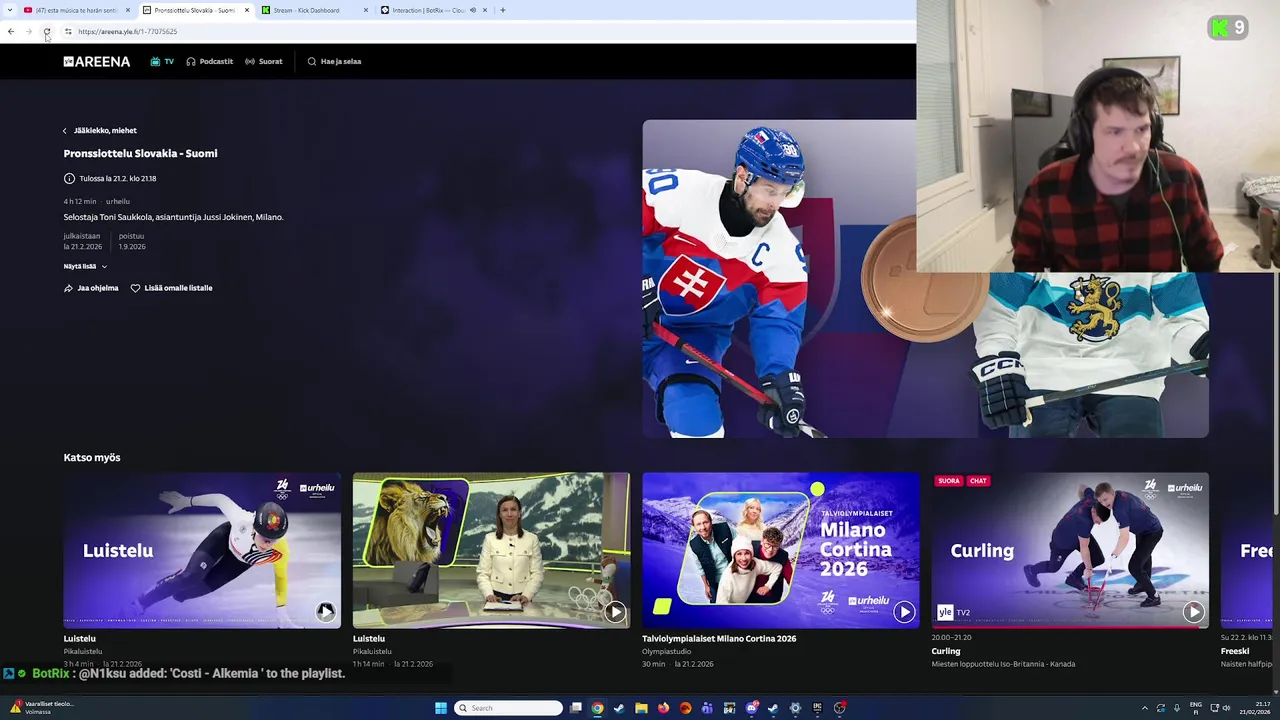
Task: Open the Yle Areena logo home link
Action: (x=97, y=61)
